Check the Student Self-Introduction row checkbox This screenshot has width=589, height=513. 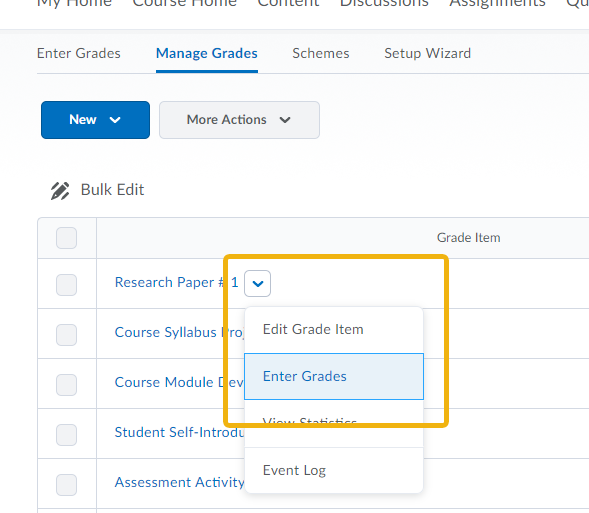click(x=66, y=435)
